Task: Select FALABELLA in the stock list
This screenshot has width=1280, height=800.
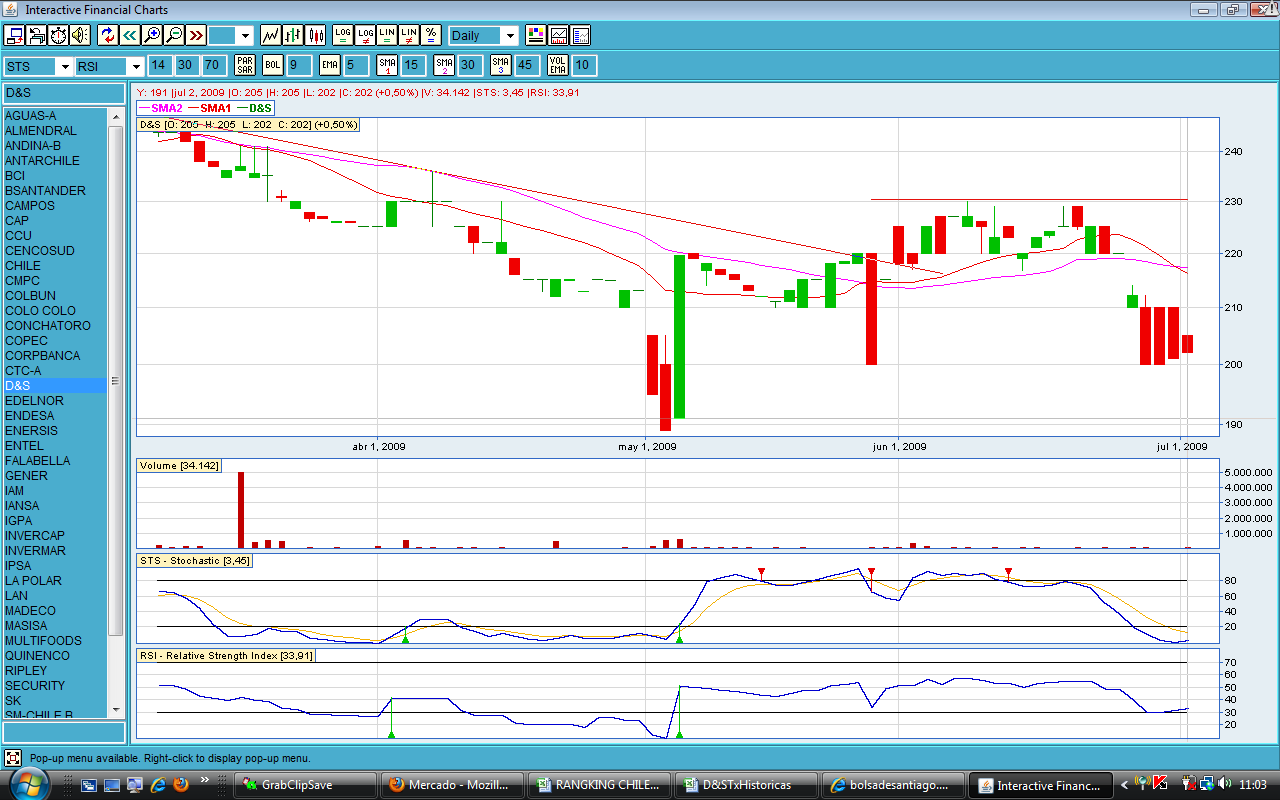Action: pos(55,461)
